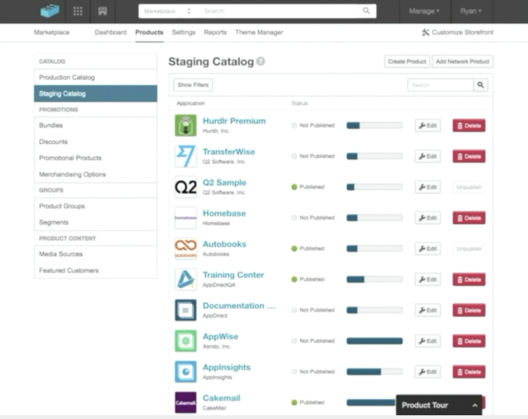Open the Ryan user menu
The image size is (528, 419).
point(471,11)
